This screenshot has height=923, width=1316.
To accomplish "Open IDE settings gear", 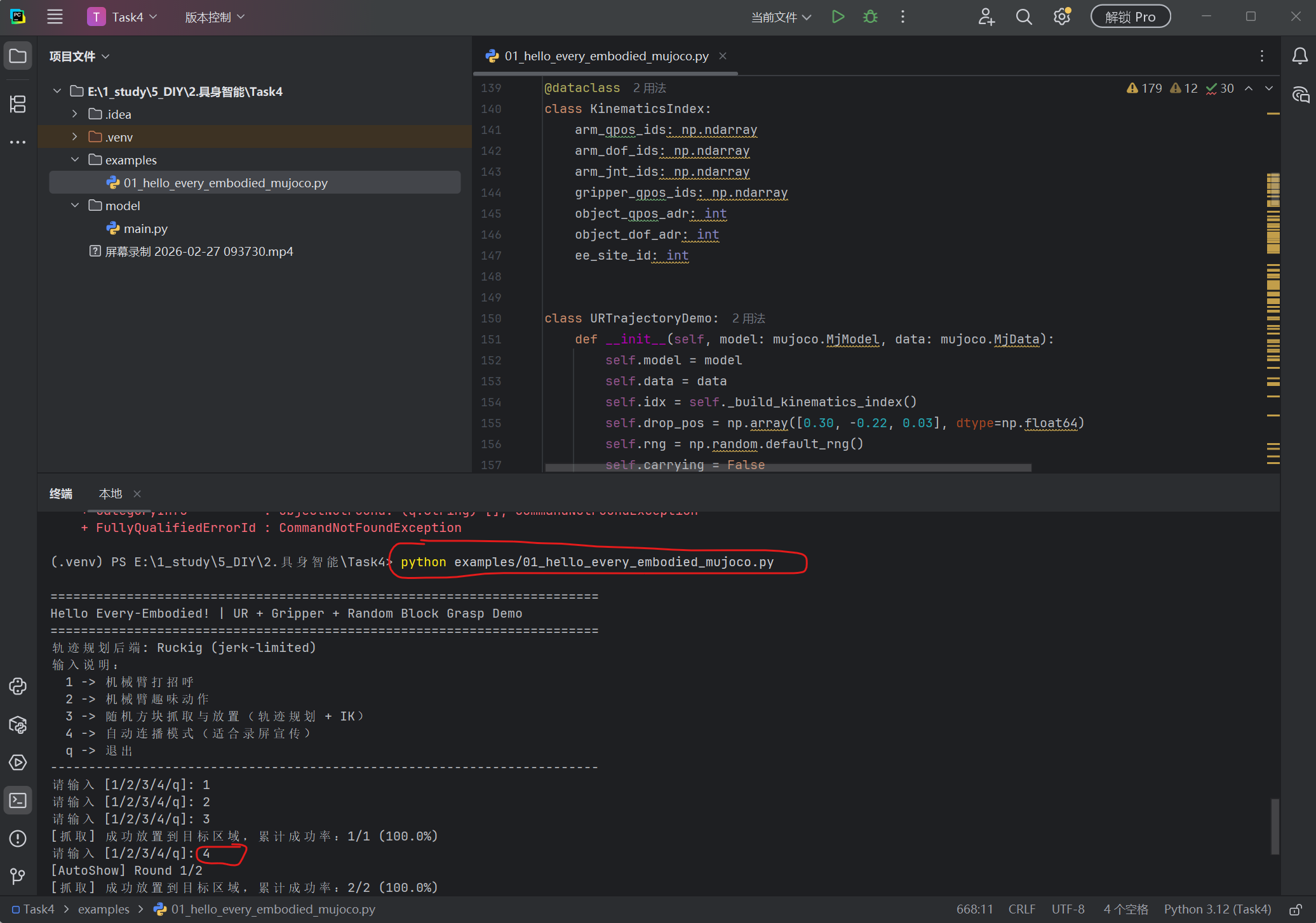I will click(1062, 17).
